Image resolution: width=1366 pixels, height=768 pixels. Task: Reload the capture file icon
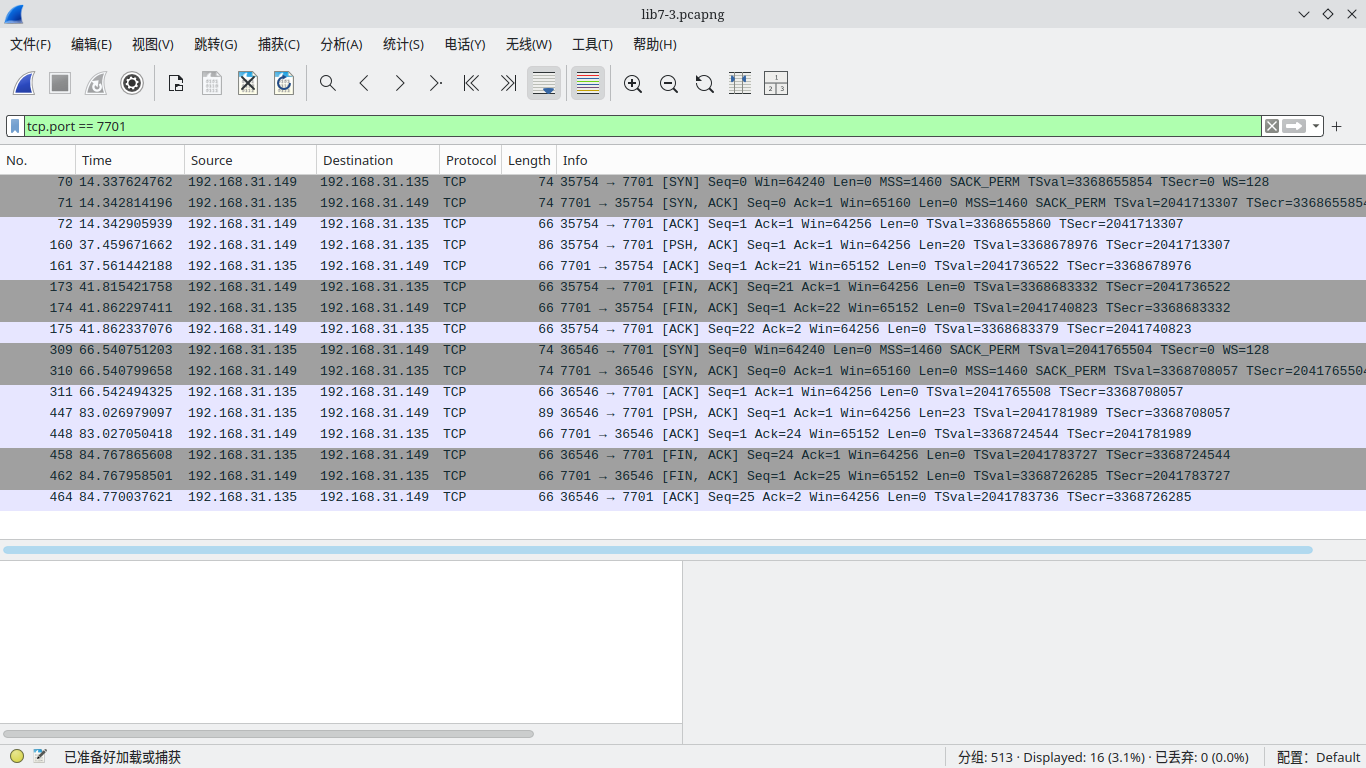point(284,84)
